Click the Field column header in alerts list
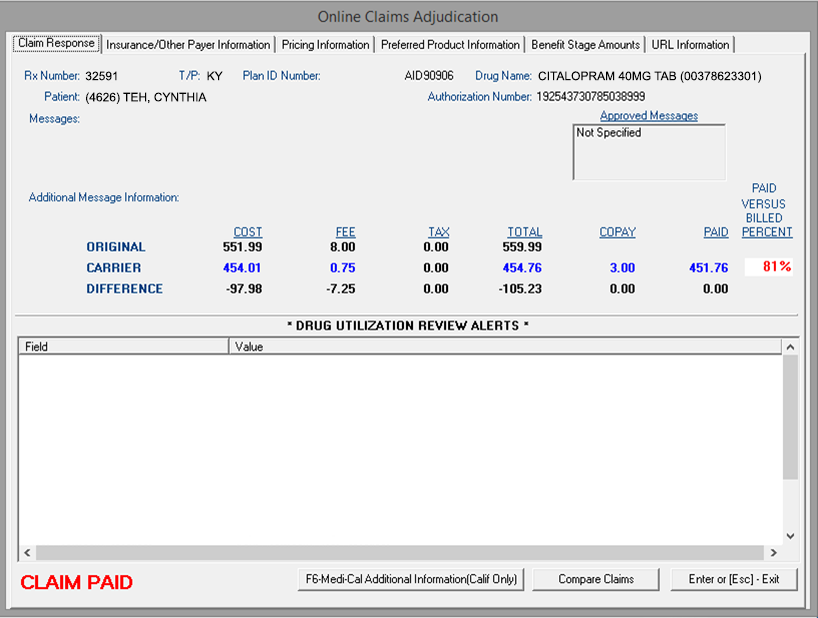This screenshot has height=618, width=818. point(123,347)
